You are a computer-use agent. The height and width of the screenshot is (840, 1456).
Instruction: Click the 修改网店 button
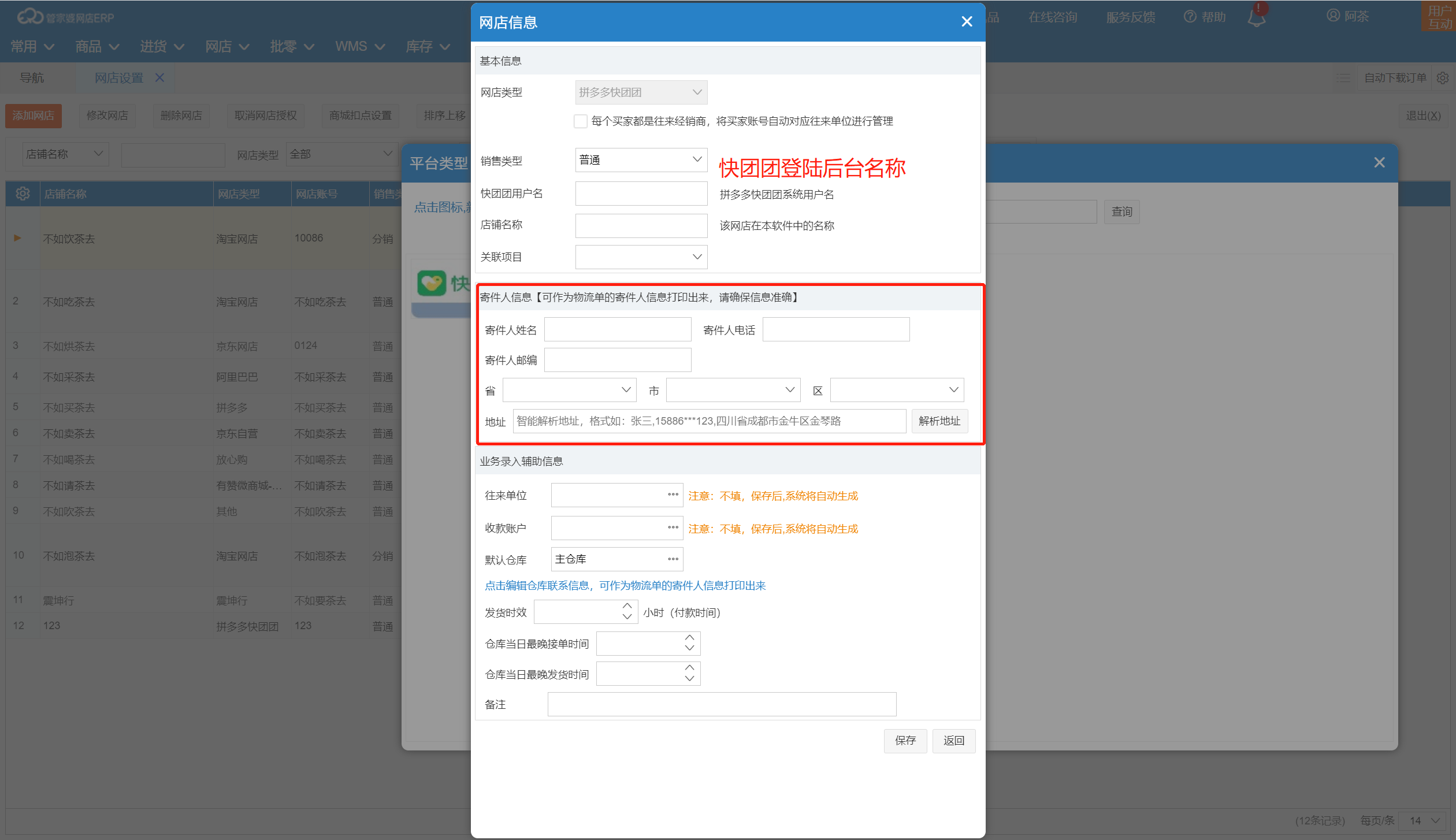point(107,116)
